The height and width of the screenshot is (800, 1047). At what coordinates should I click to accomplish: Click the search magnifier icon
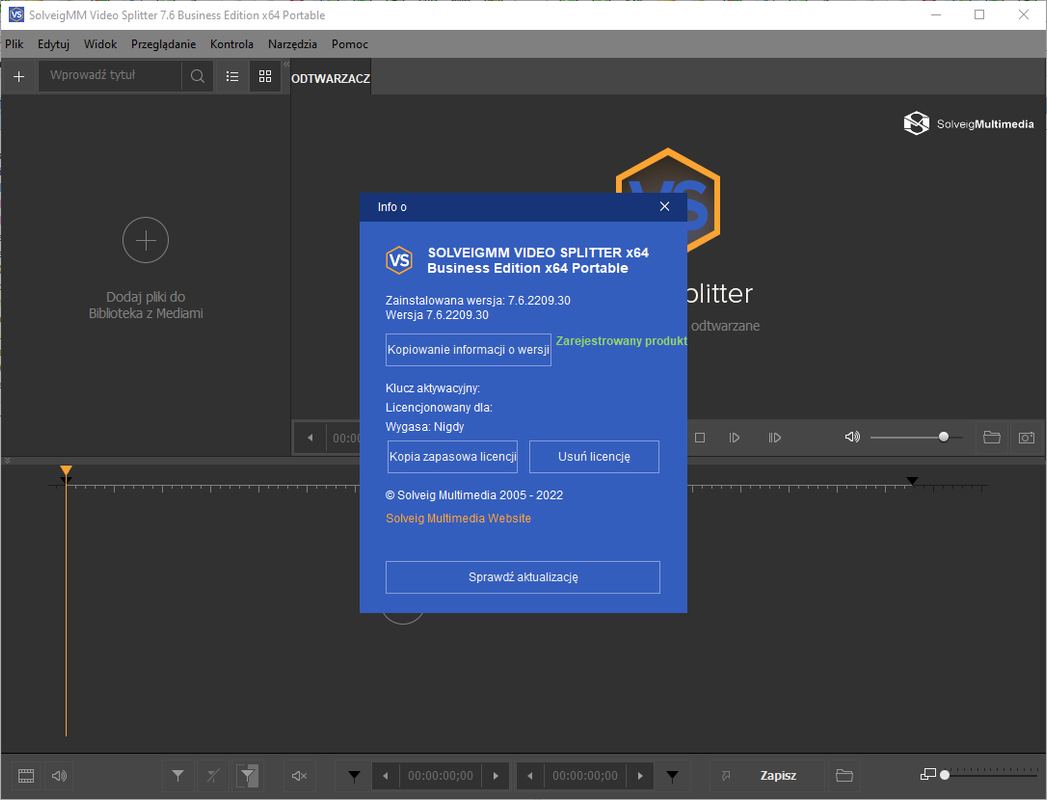[x=197, y=76]
